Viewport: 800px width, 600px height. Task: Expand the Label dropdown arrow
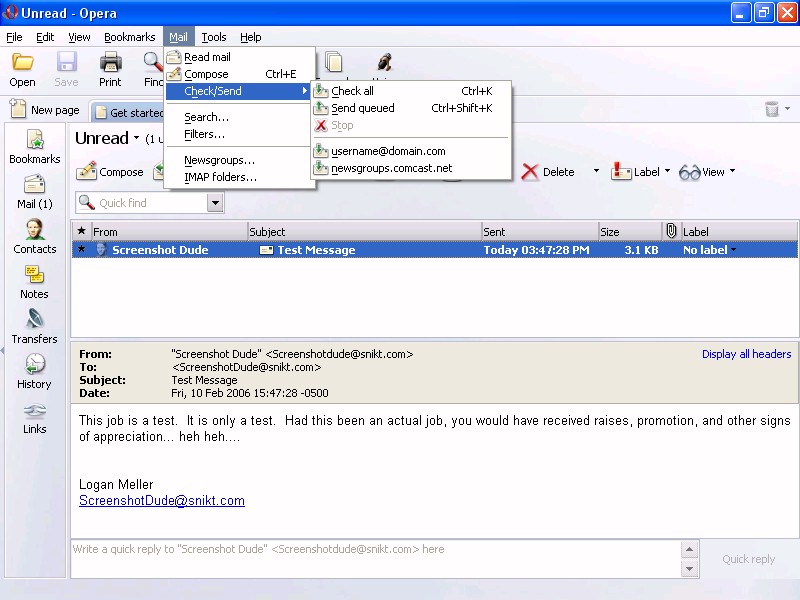pos(667,171)
